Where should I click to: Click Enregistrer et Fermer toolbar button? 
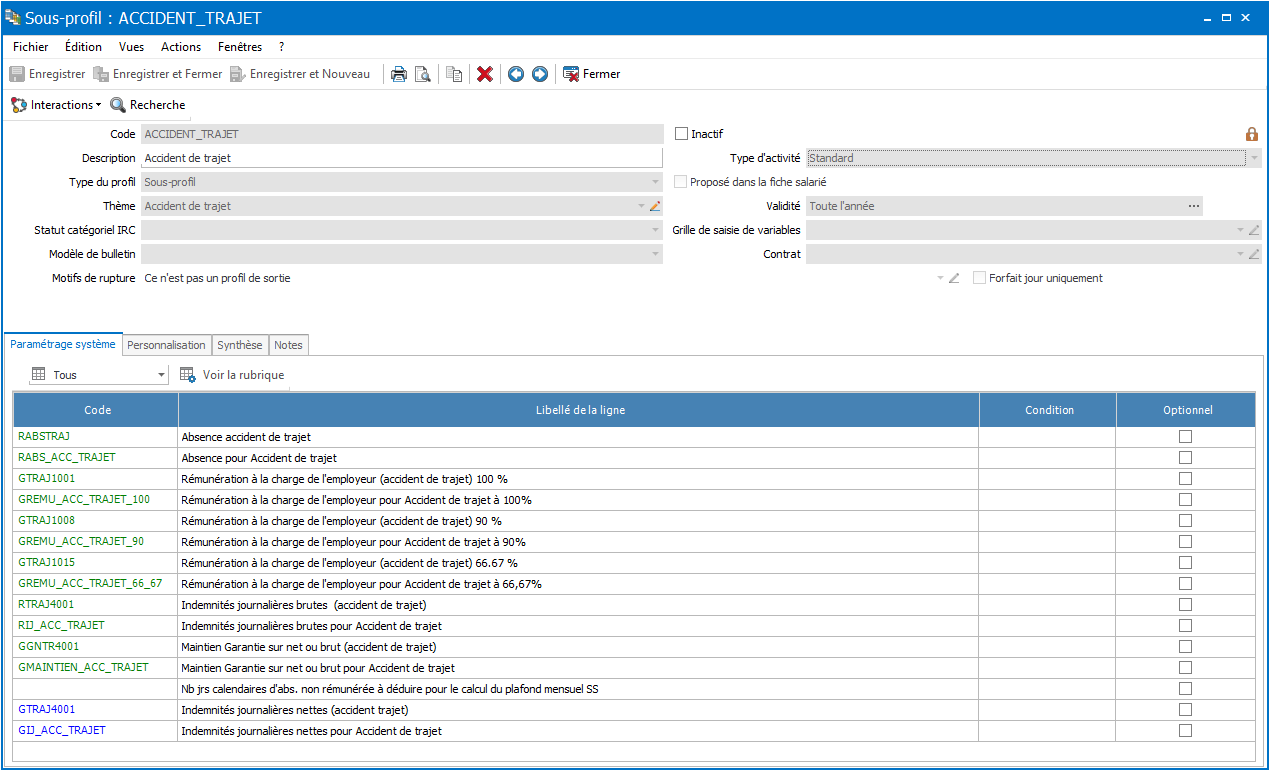[158, 74]
